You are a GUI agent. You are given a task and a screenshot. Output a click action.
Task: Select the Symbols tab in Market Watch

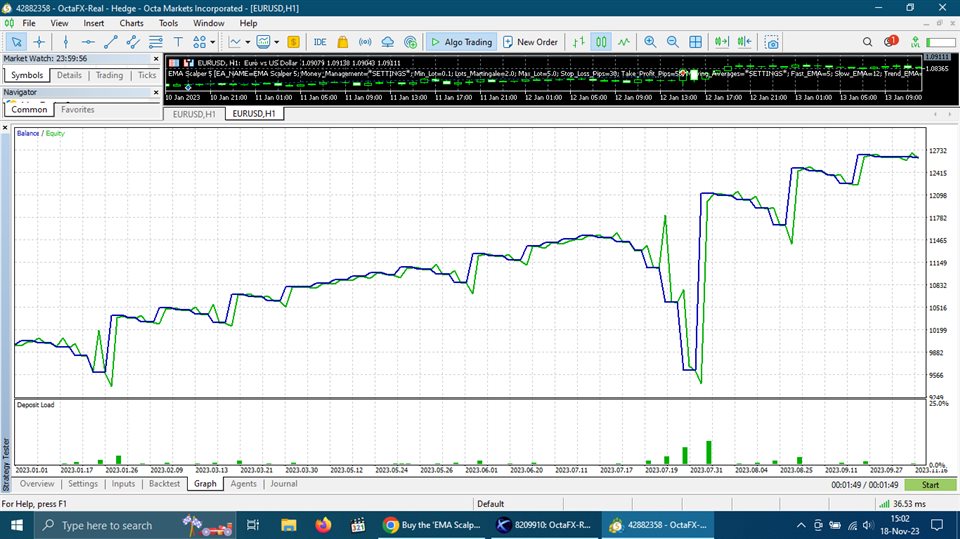pos(27,75)
